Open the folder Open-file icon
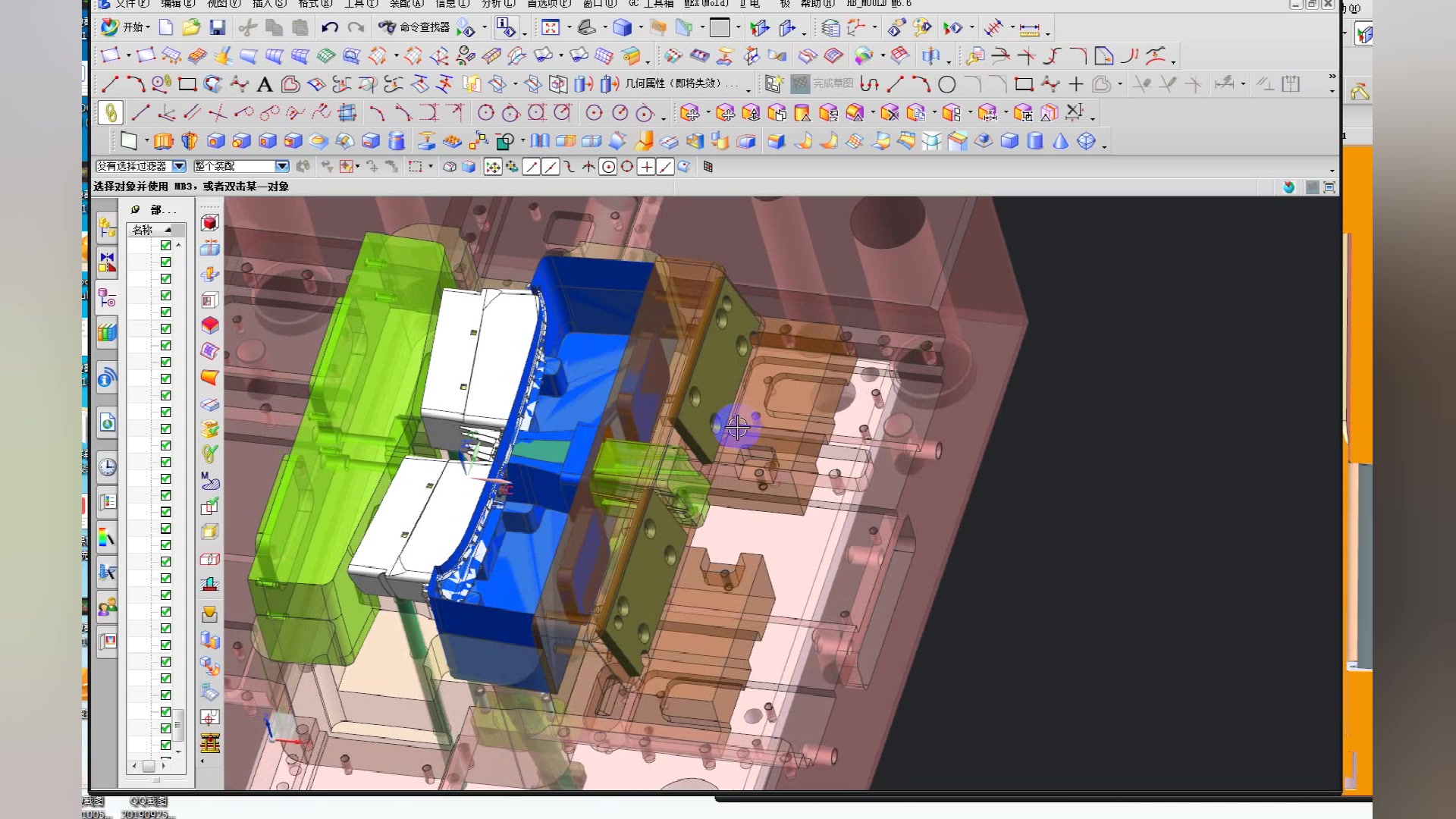This screenshot has width=1456, height=819. (x=191, y=28)
